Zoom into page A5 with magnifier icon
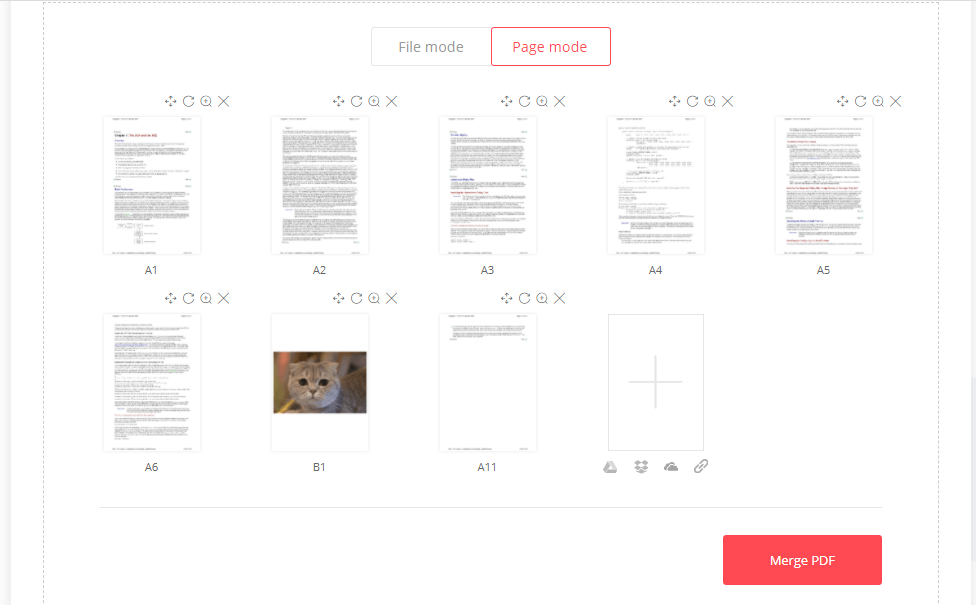The image size is (976, 605). [878, 101]
